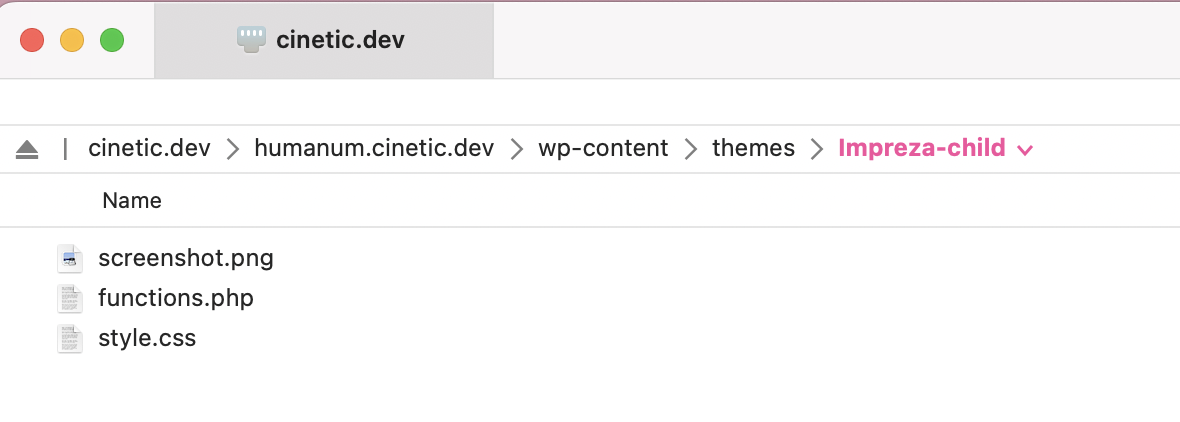The height and width of the screenshot is (422, 1180).
Task: Select the functions.php file icon
Action: 69,298
